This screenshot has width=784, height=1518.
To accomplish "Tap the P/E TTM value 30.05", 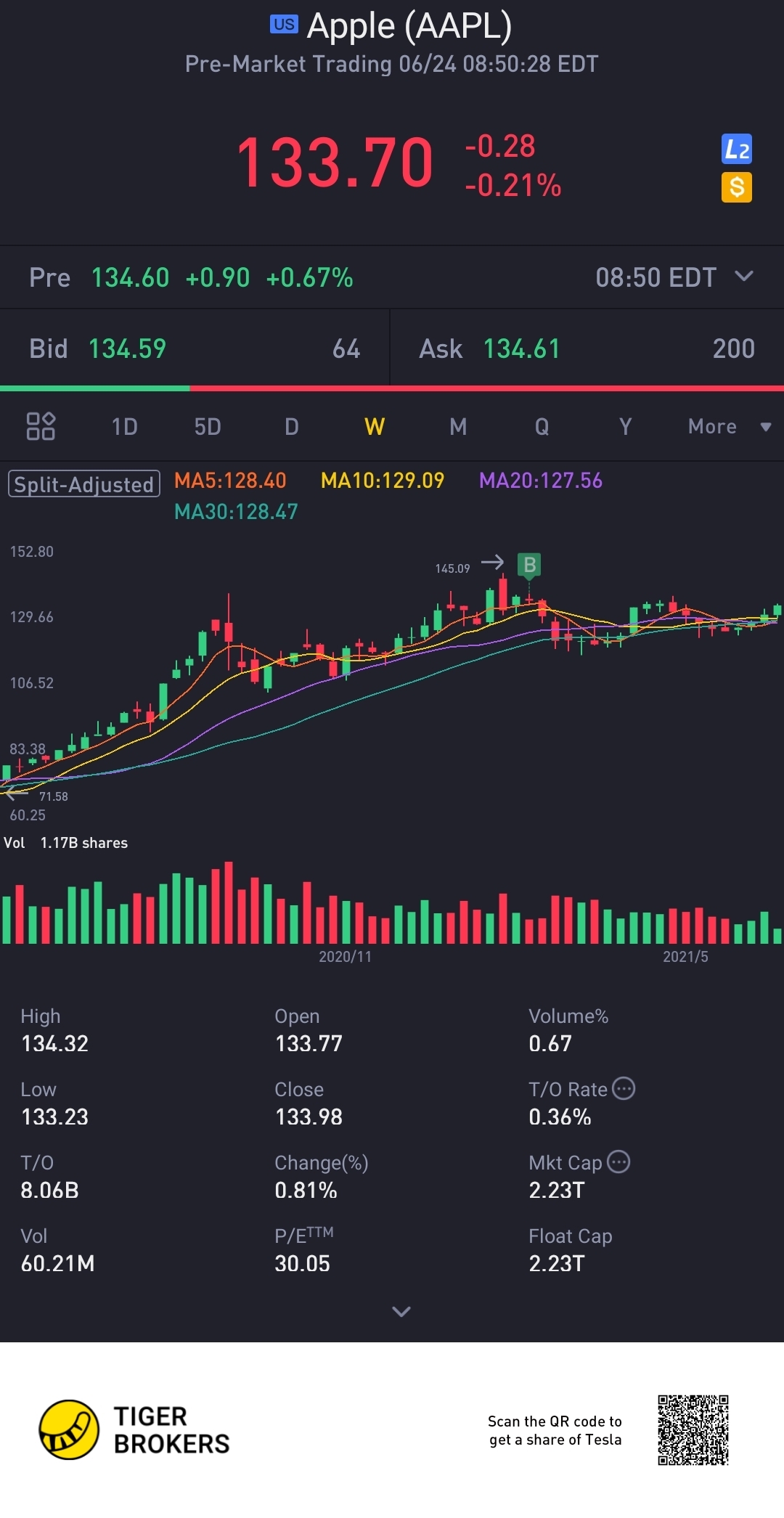I will (302, 1263).
